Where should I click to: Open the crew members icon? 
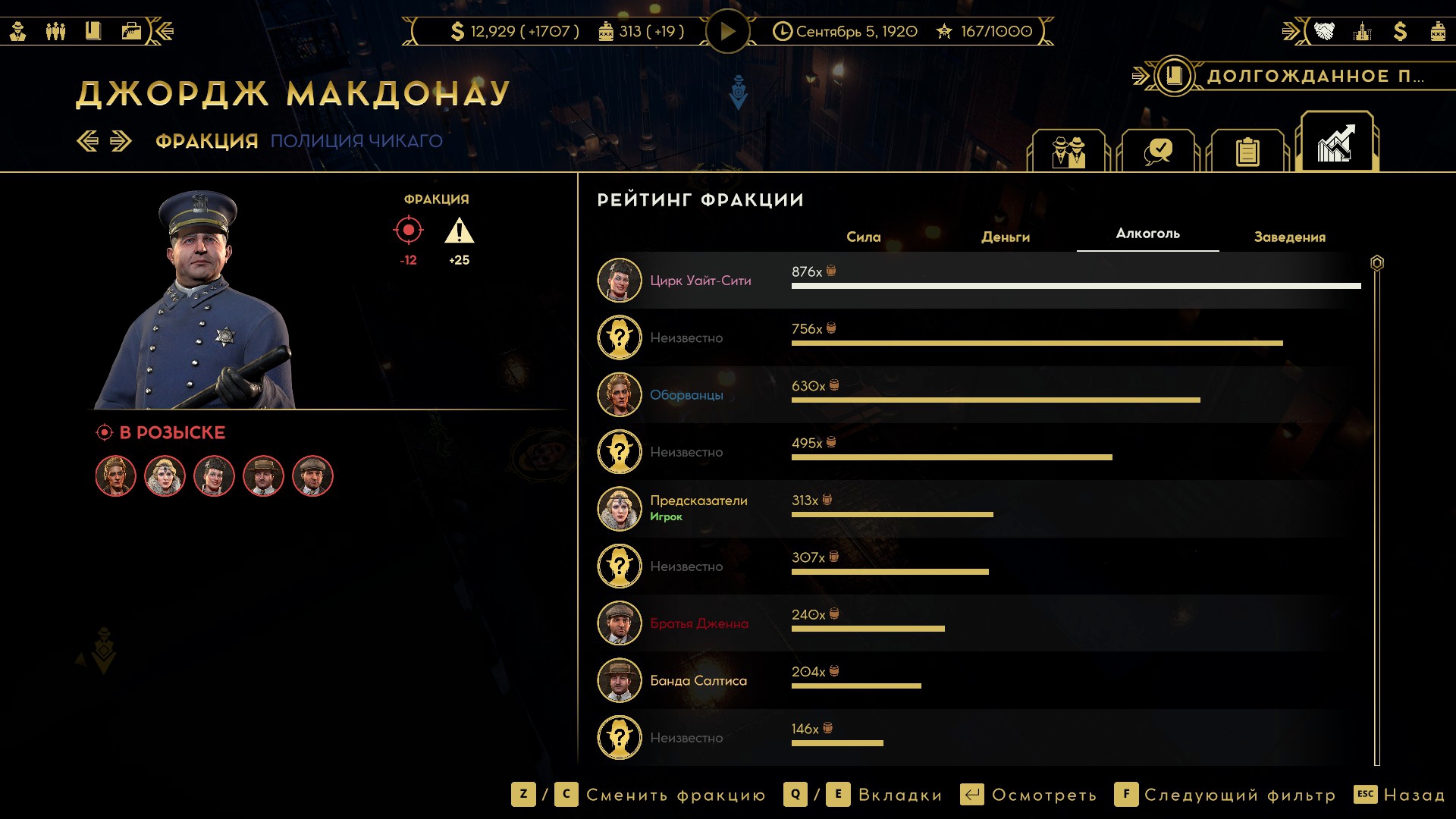coord(56,31)
